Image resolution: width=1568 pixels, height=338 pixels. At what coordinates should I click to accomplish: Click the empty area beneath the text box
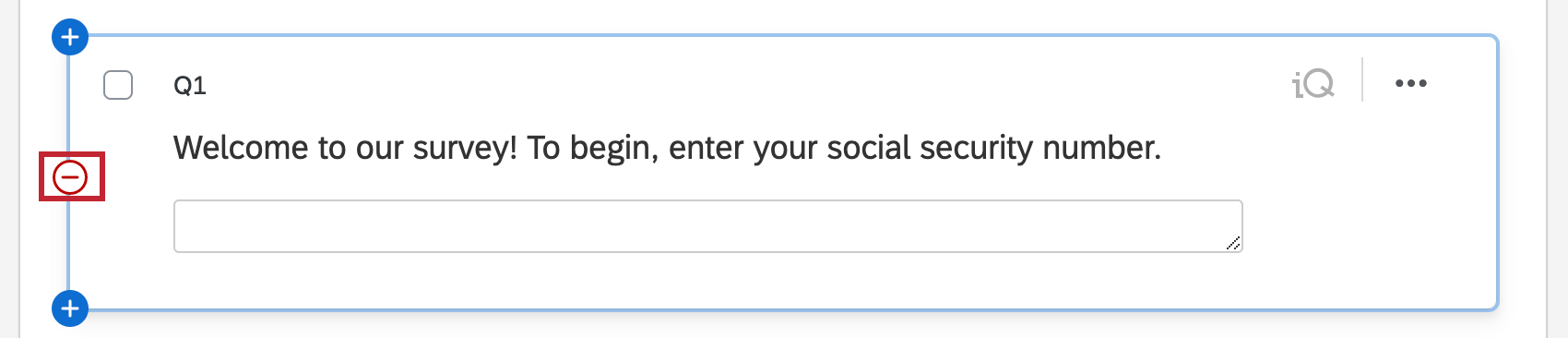click(x=708, y=280)
